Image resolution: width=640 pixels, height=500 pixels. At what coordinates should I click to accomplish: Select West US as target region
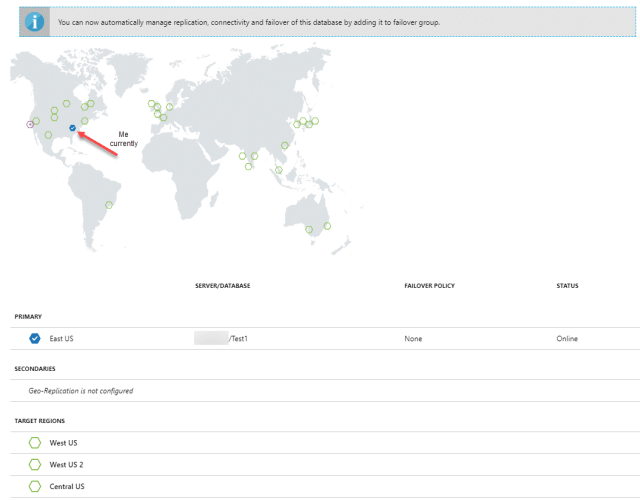coord(63,442)
